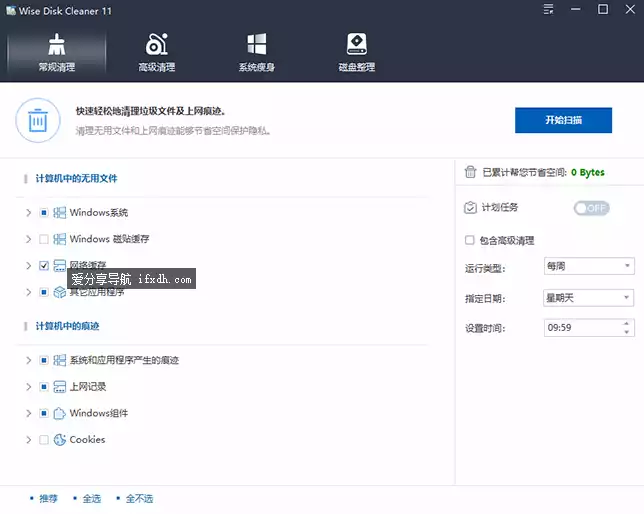The width and height of the screenshot is (644, 514).
Task: Expand the Windows组件 row
Action: tap(28, 413)
